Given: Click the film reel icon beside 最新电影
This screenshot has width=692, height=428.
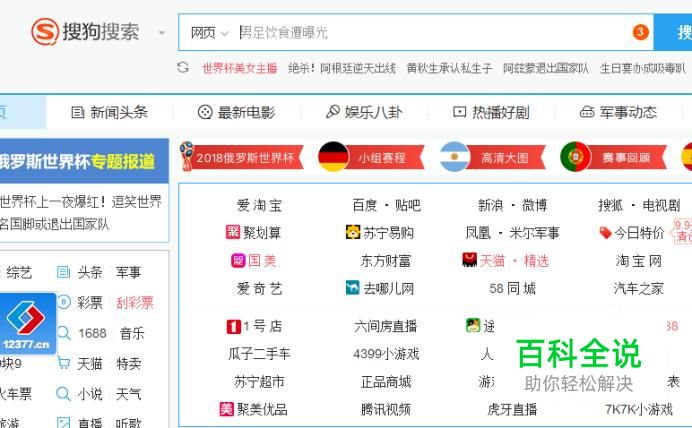Looking at the screenshot, I should (x=205, y=113).
